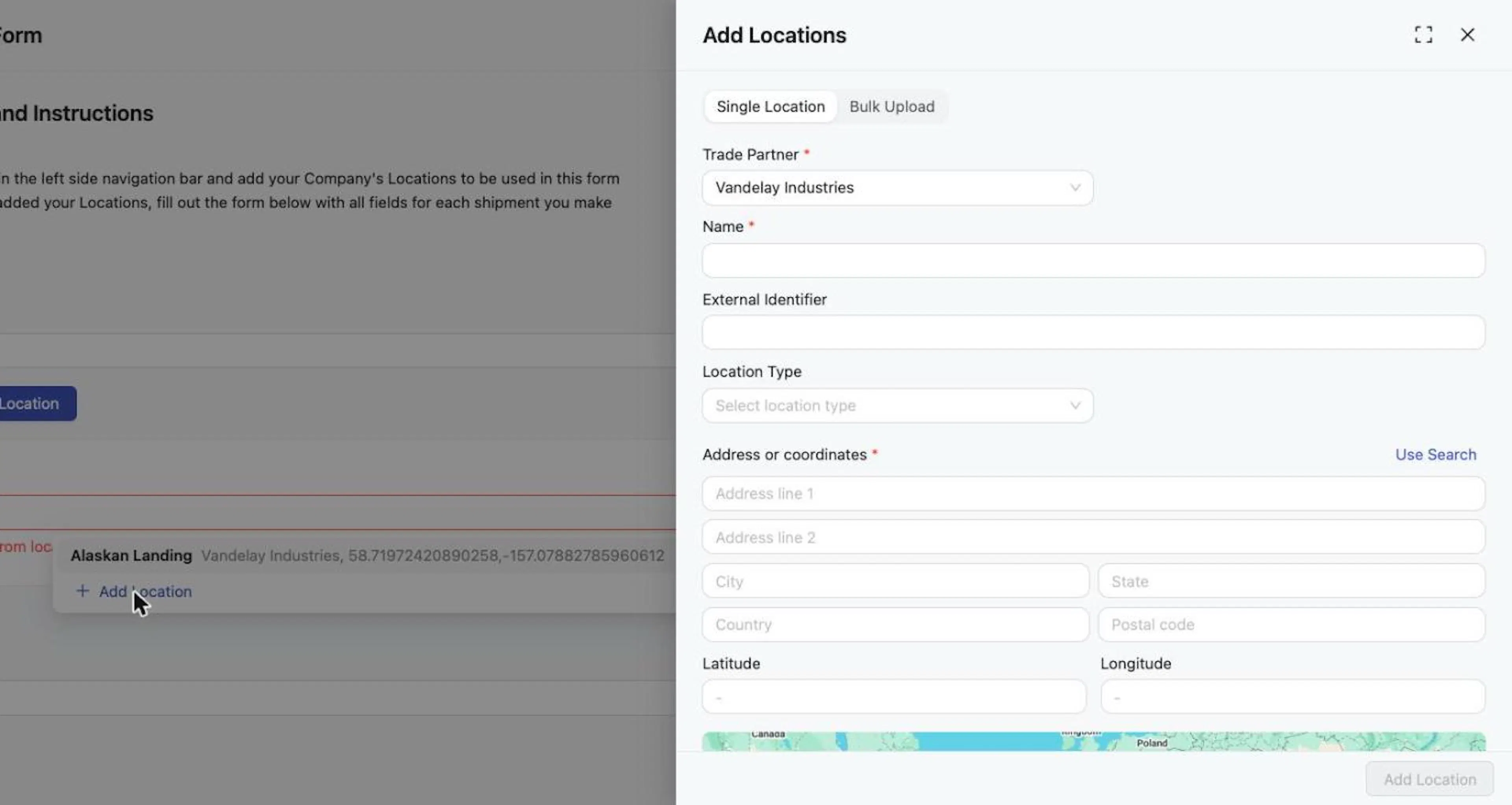Click the map preview strip

(1093, 742)
